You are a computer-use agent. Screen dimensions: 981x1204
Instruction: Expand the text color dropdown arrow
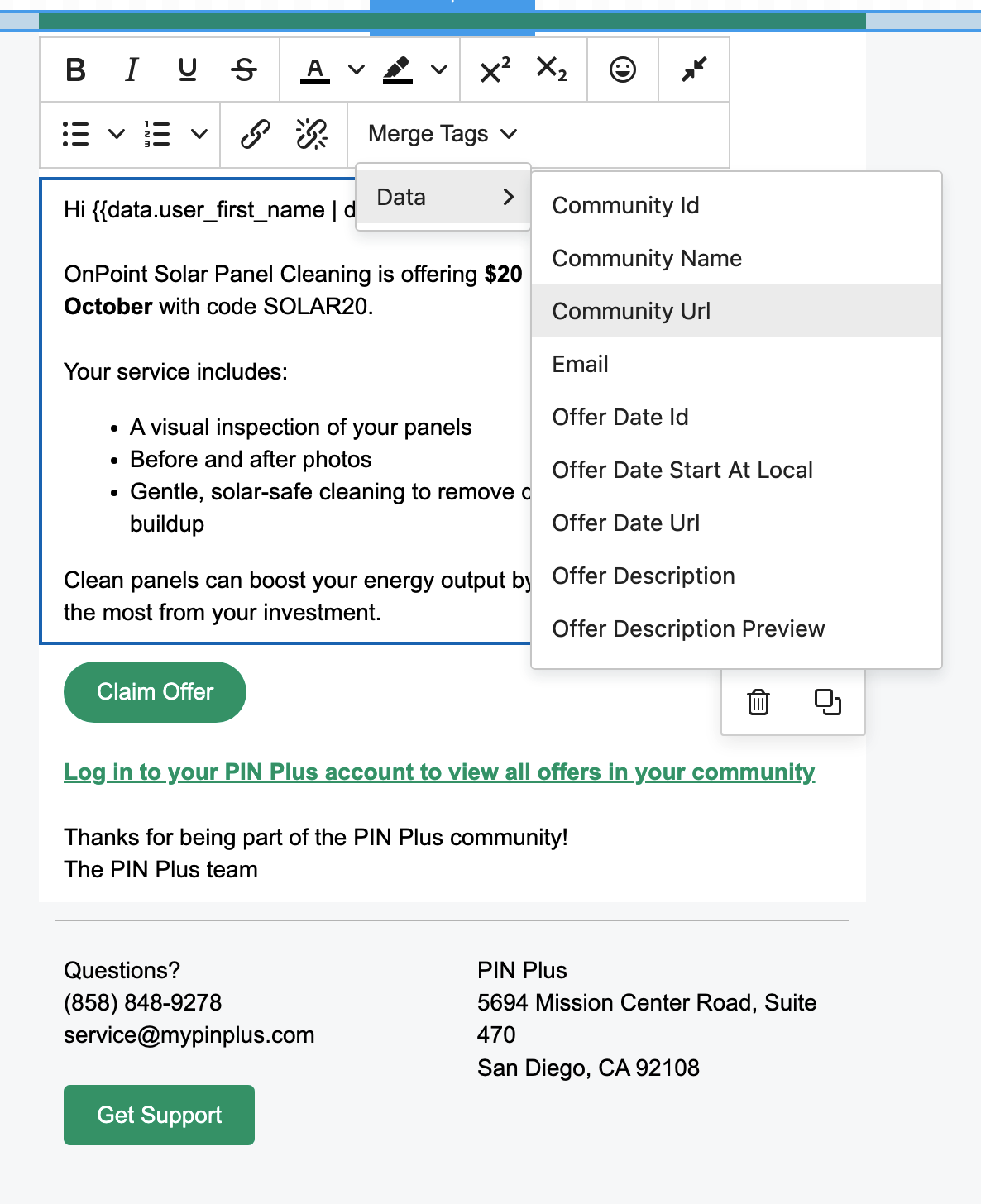tap(357, 69)
